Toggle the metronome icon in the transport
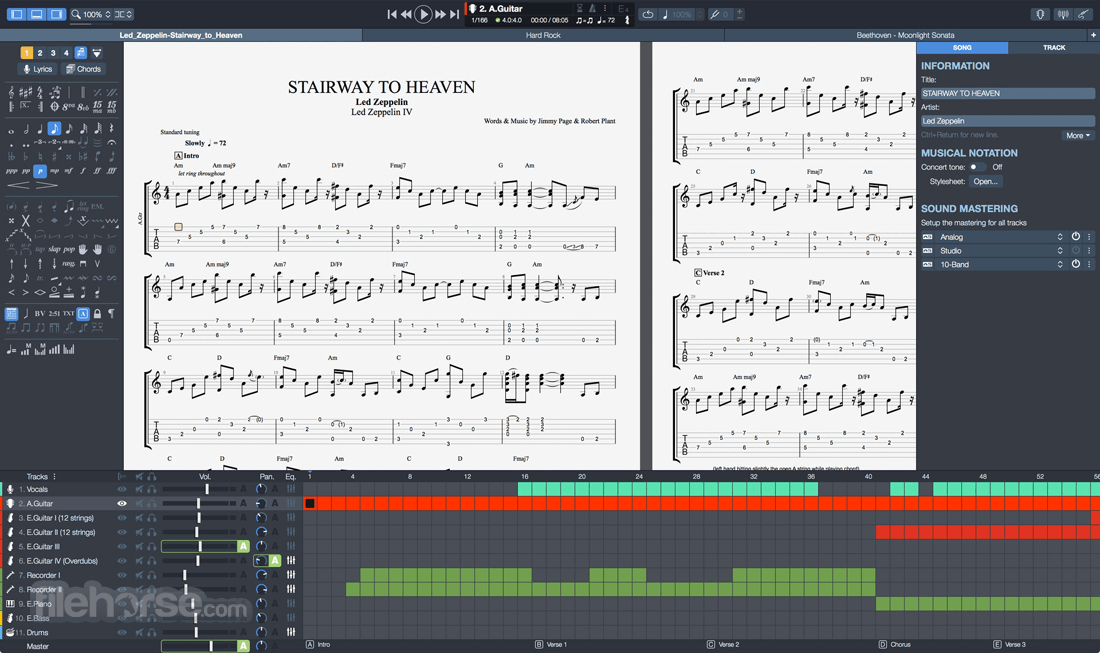Viewport: 1100px width, 653px height. (x=592, y=8)
